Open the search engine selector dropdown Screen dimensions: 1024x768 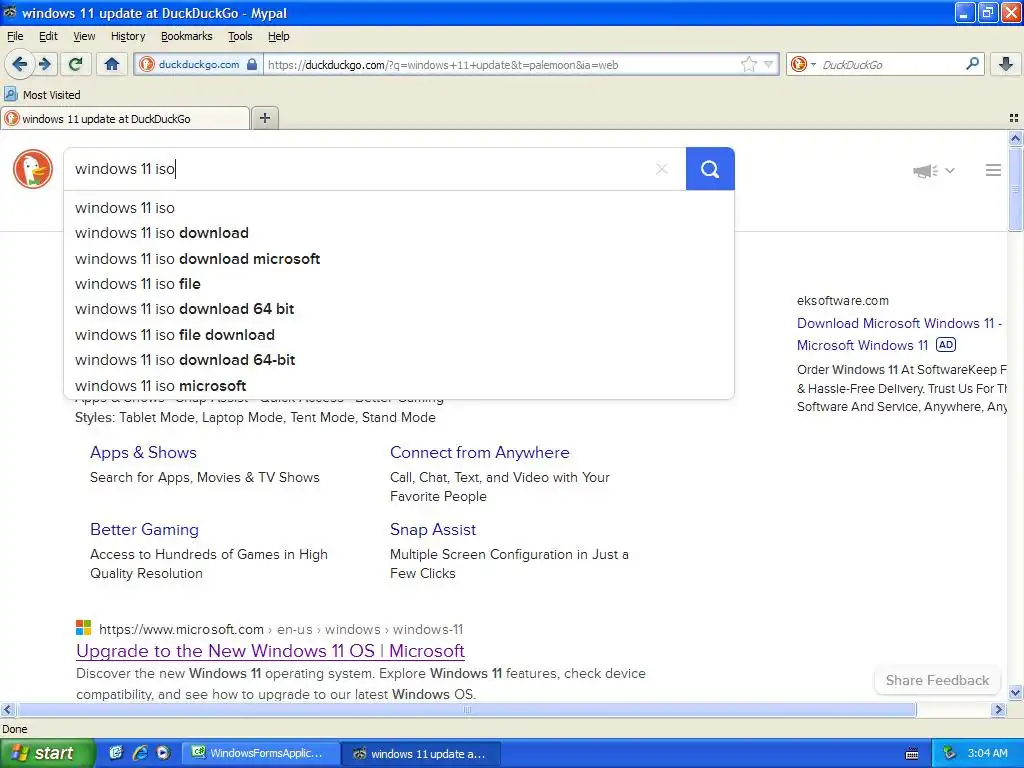(803, 64)
